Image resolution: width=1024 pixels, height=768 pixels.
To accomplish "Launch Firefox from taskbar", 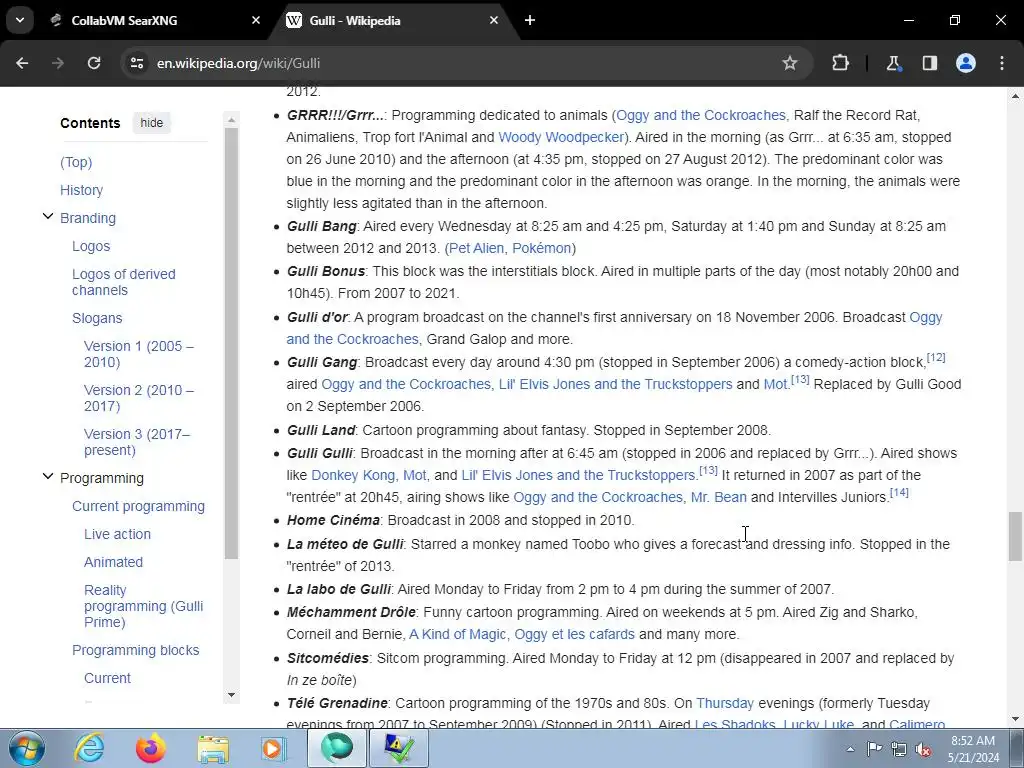I will (x=151, y=748).
